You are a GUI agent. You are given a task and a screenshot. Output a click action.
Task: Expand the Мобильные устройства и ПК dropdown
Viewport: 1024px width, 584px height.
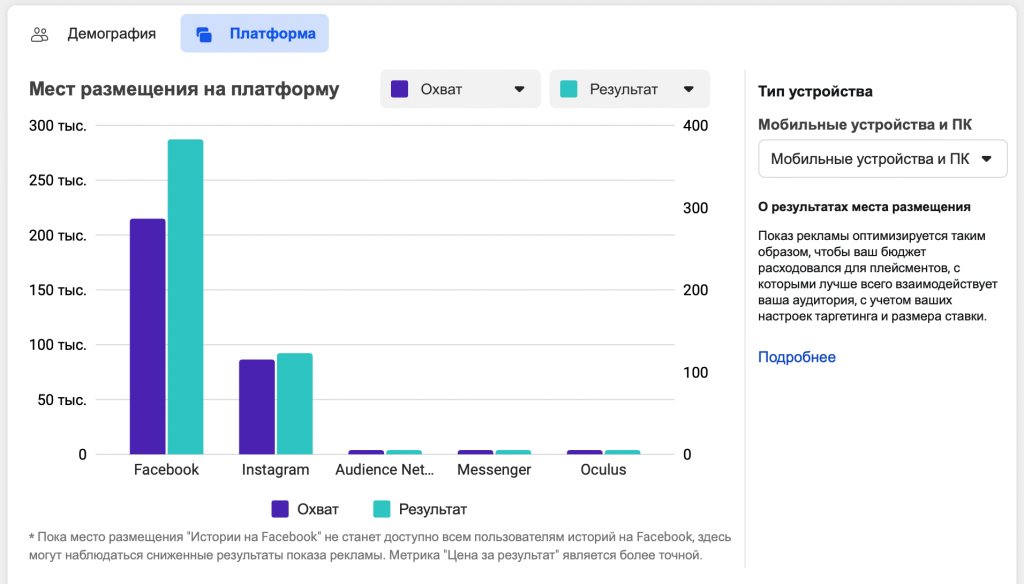[x=882, y=159]
